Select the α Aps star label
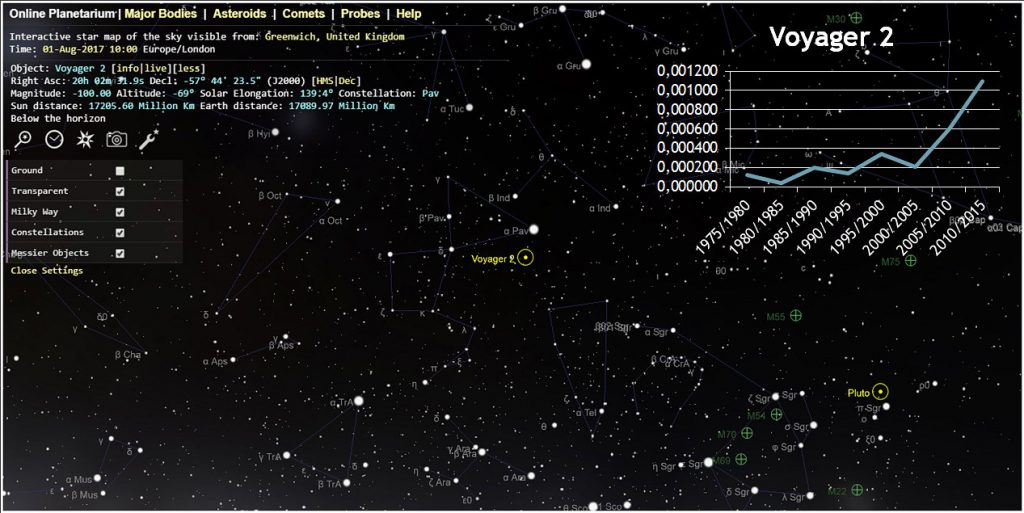The image size is (1024, 513). 215,362
